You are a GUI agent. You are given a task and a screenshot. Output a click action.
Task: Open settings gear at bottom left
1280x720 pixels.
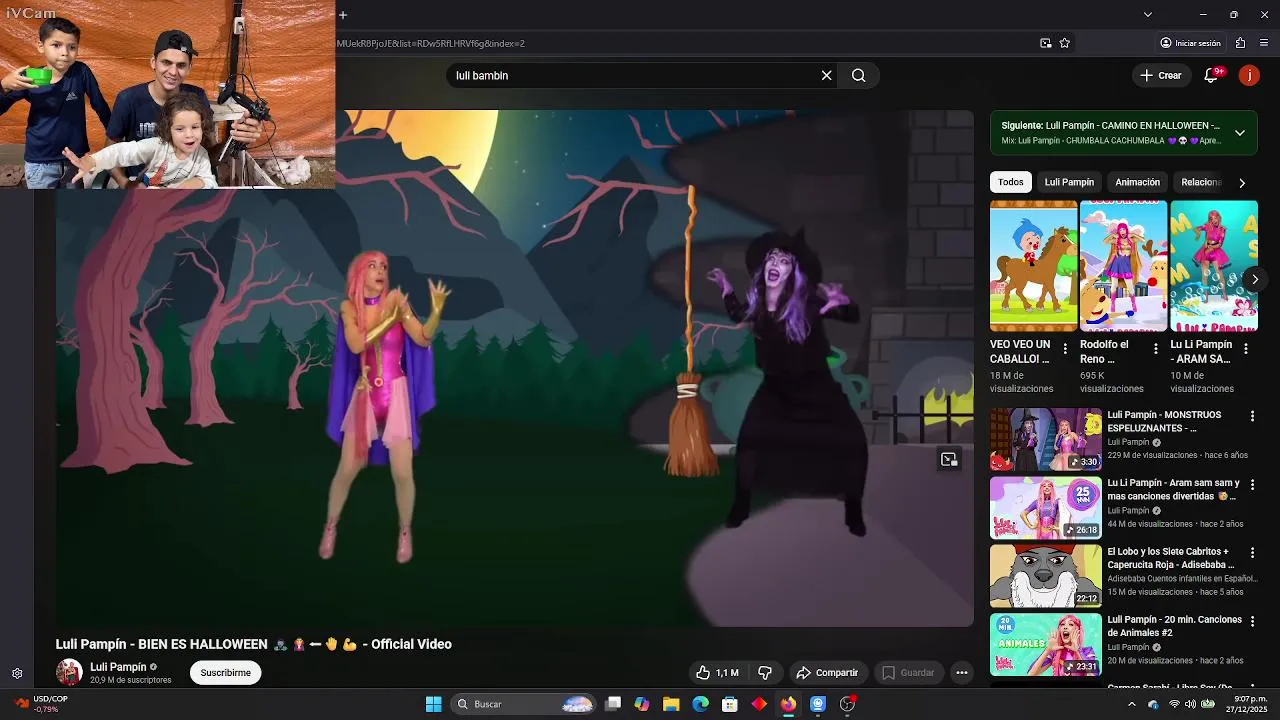(x=17, y=674)
